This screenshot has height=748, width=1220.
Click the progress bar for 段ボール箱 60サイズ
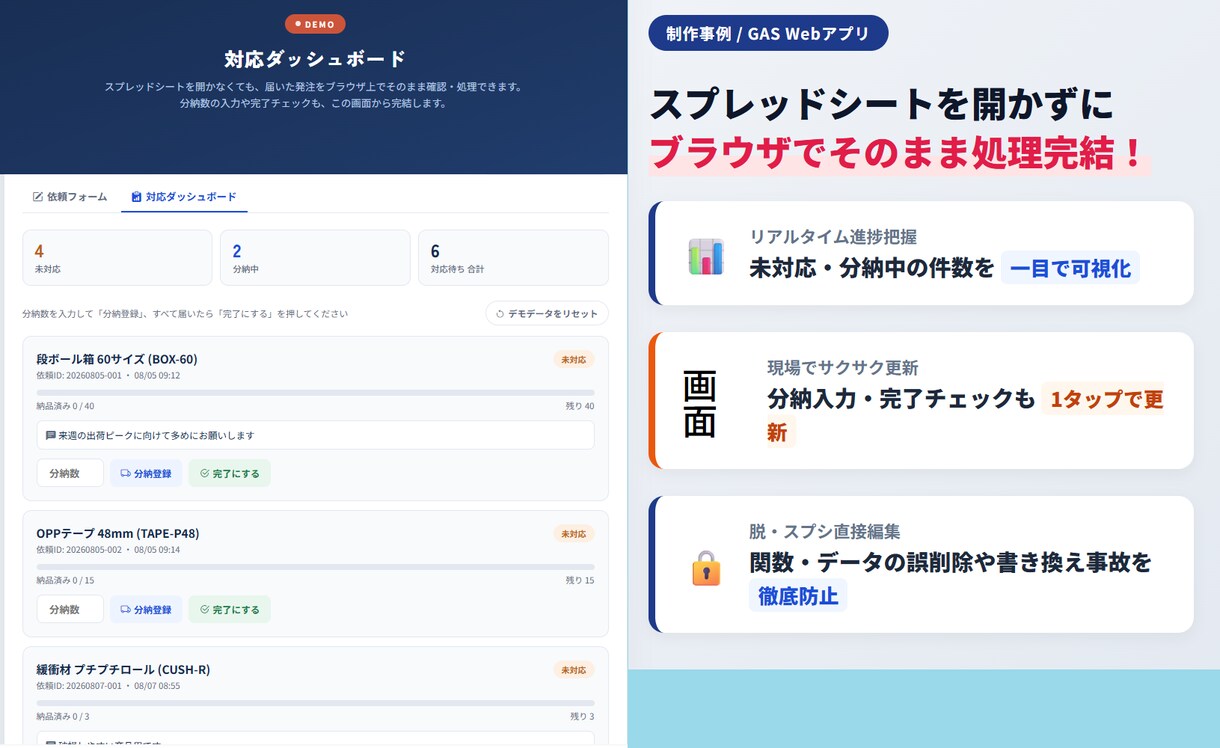click(x=315, y=393)
